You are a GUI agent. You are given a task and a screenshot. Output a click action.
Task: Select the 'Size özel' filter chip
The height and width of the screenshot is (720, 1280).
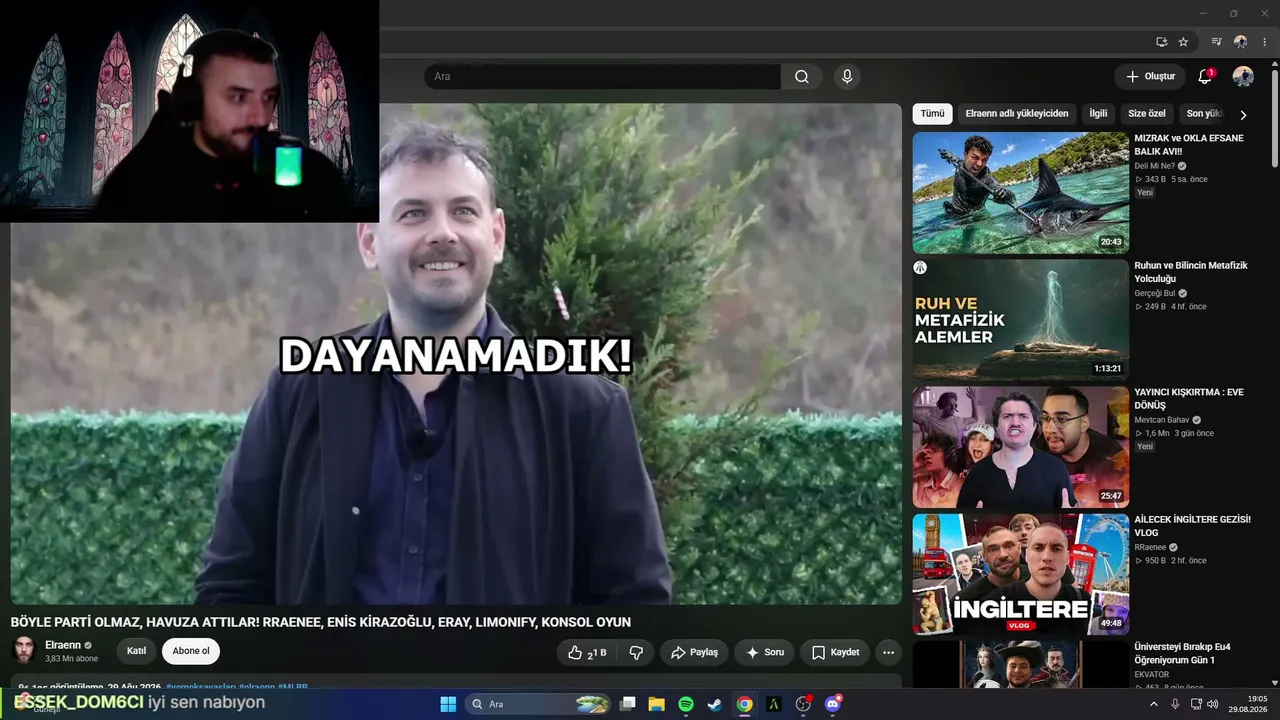click(x=1147, y=114)
